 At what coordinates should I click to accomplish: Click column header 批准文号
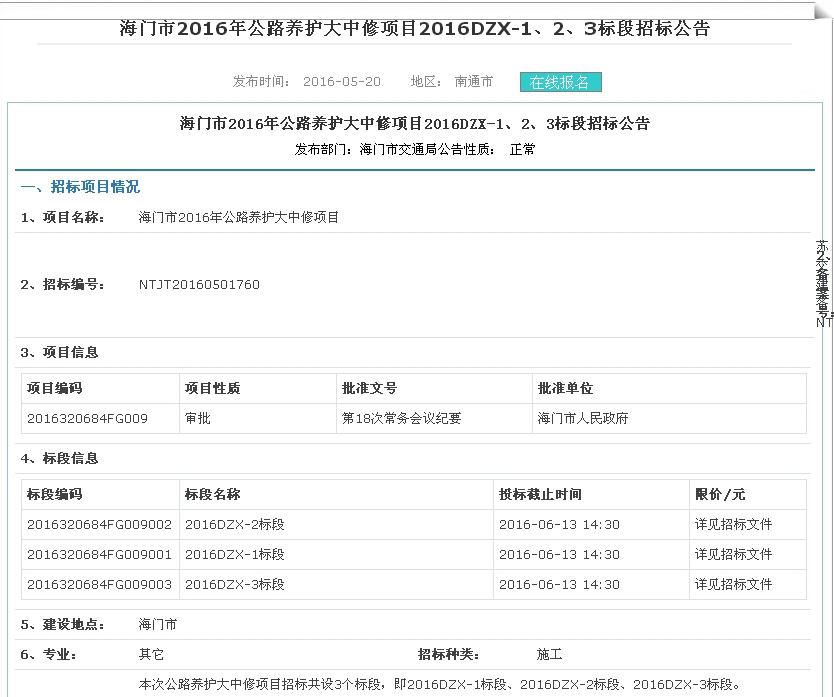click(369, 388)
